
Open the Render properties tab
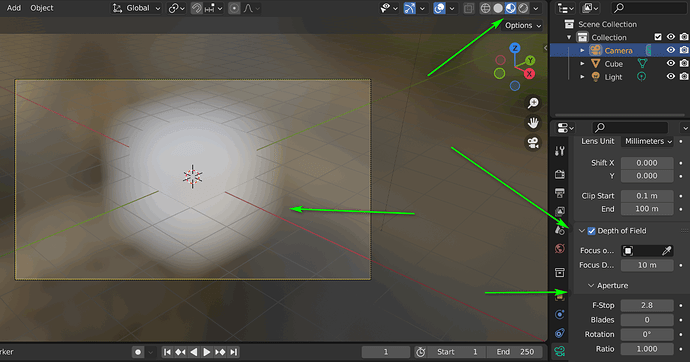(560, 174)
